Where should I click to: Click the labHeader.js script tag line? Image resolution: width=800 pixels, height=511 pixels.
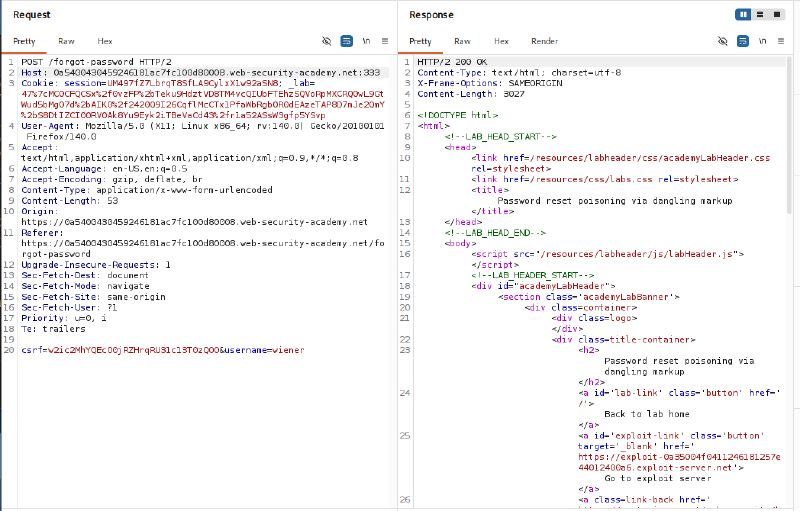point(608,254)
